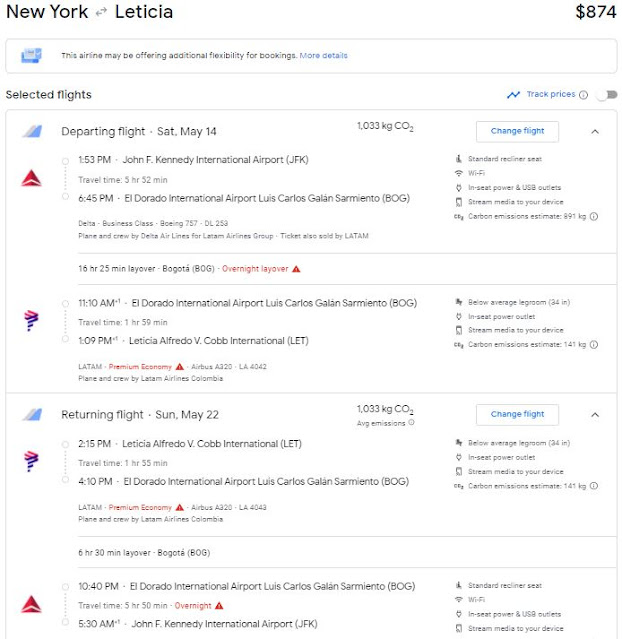Screen dimensions: 622x639
Task: Click 'Returning flight · Sun, May 22' title
Action: [x=140, y=415]
